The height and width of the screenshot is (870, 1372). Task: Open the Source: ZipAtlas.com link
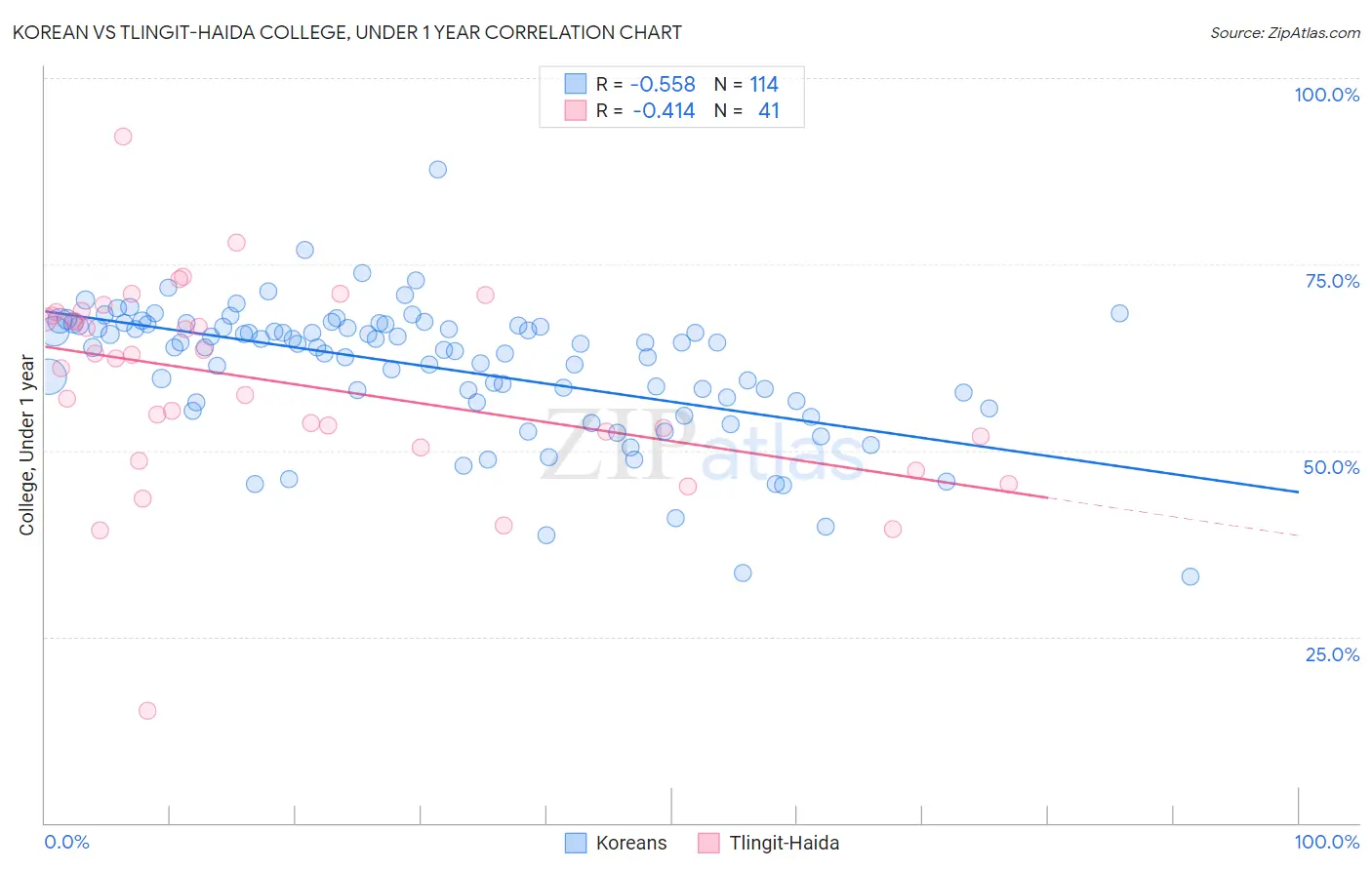coord(1285,32)
